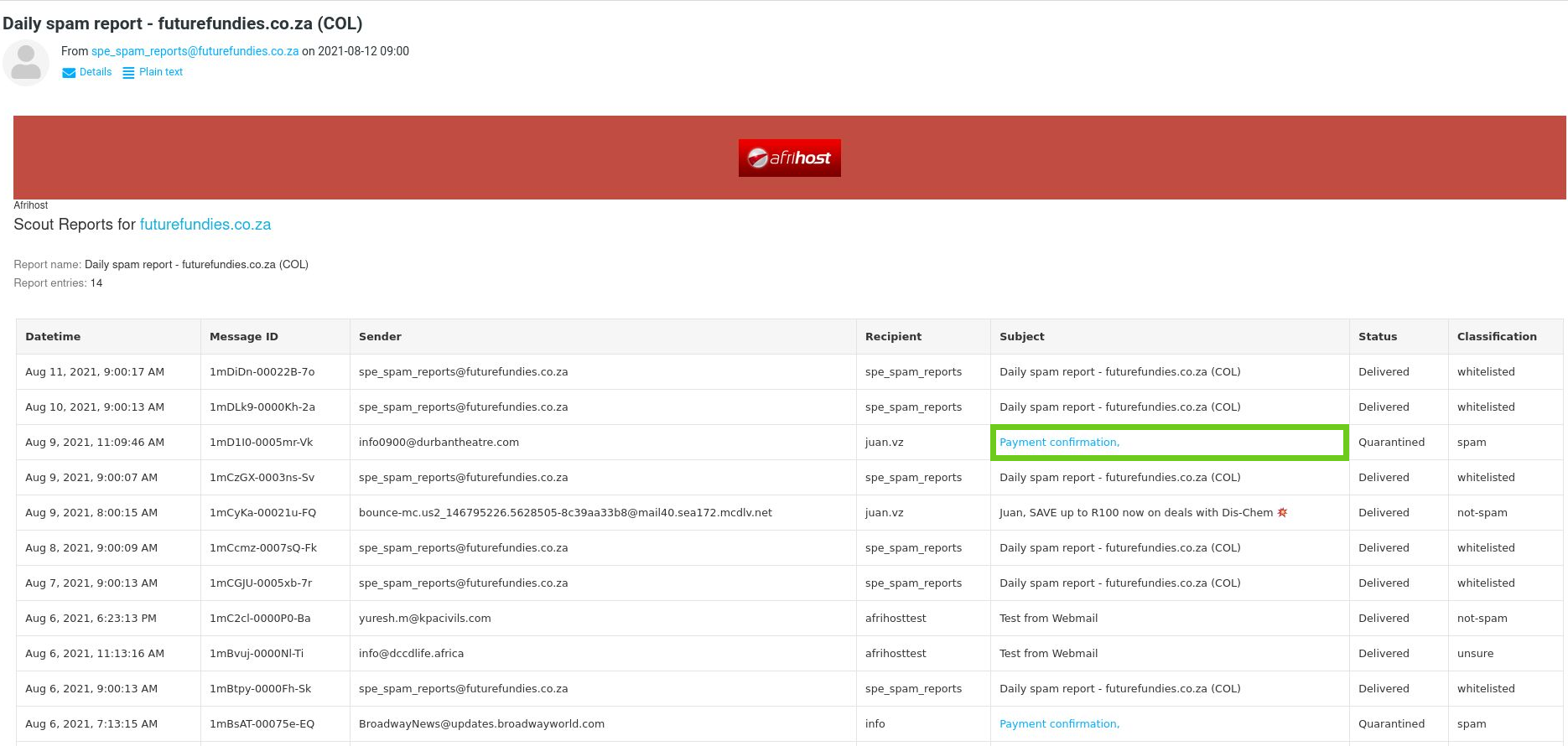Image resolution: width=1568 pixels, height=746 pixels.
Task: Click the Sender column header
Action: (x=380, y=337)
